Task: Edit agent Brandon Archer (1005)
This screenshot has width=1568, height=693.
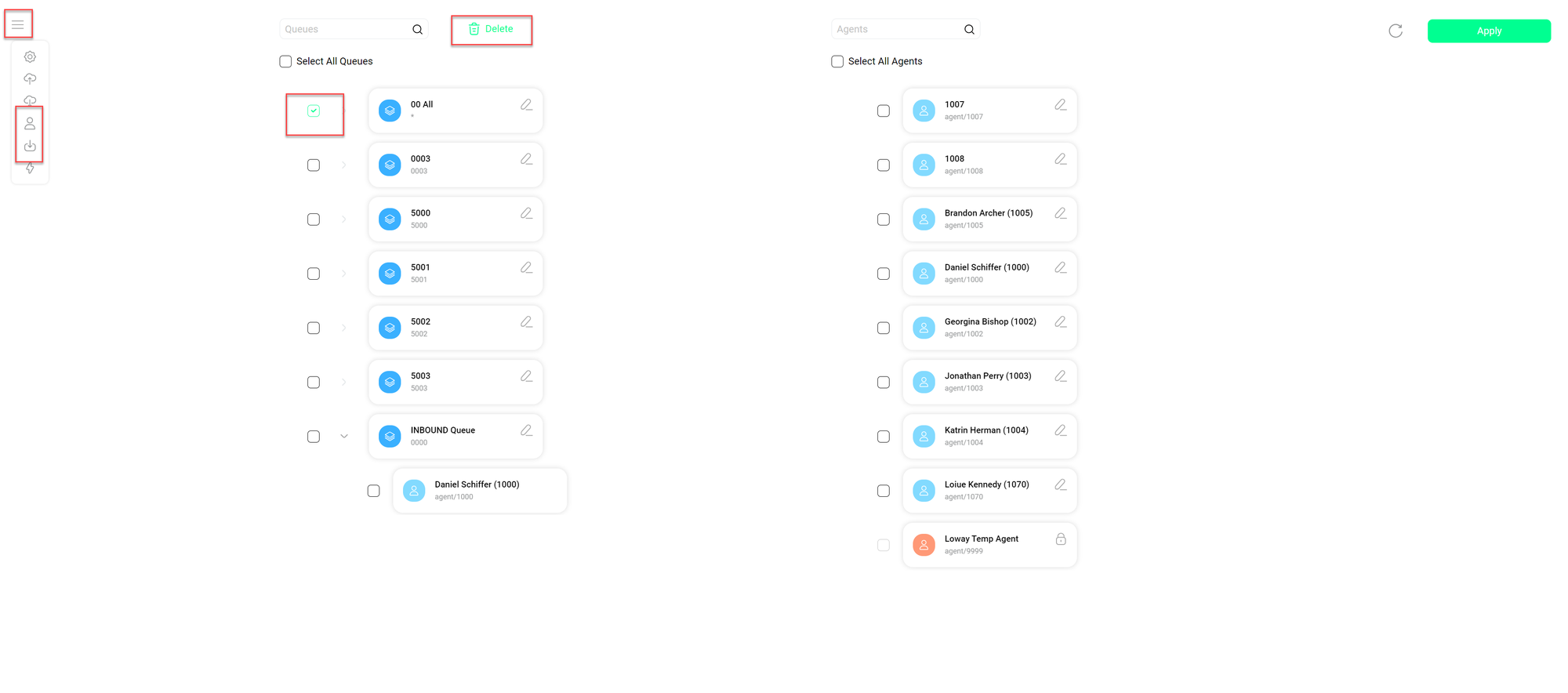Action: (1060, 213)
